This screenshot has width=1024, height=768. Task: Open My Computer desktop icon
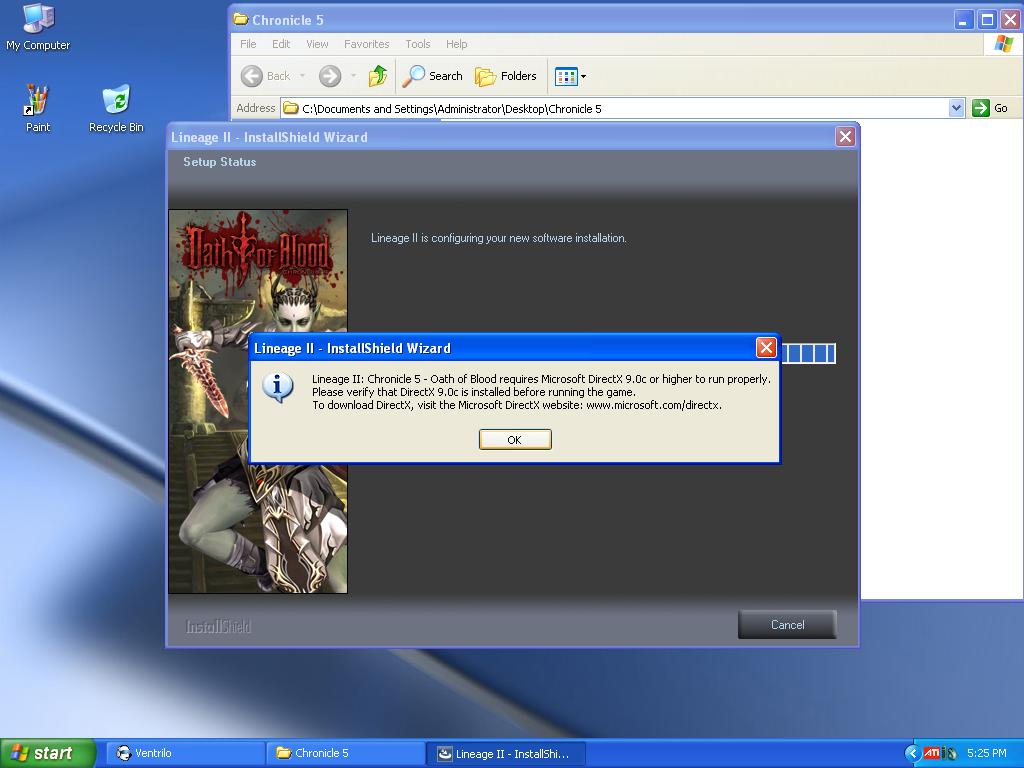[x=38, y=26]
